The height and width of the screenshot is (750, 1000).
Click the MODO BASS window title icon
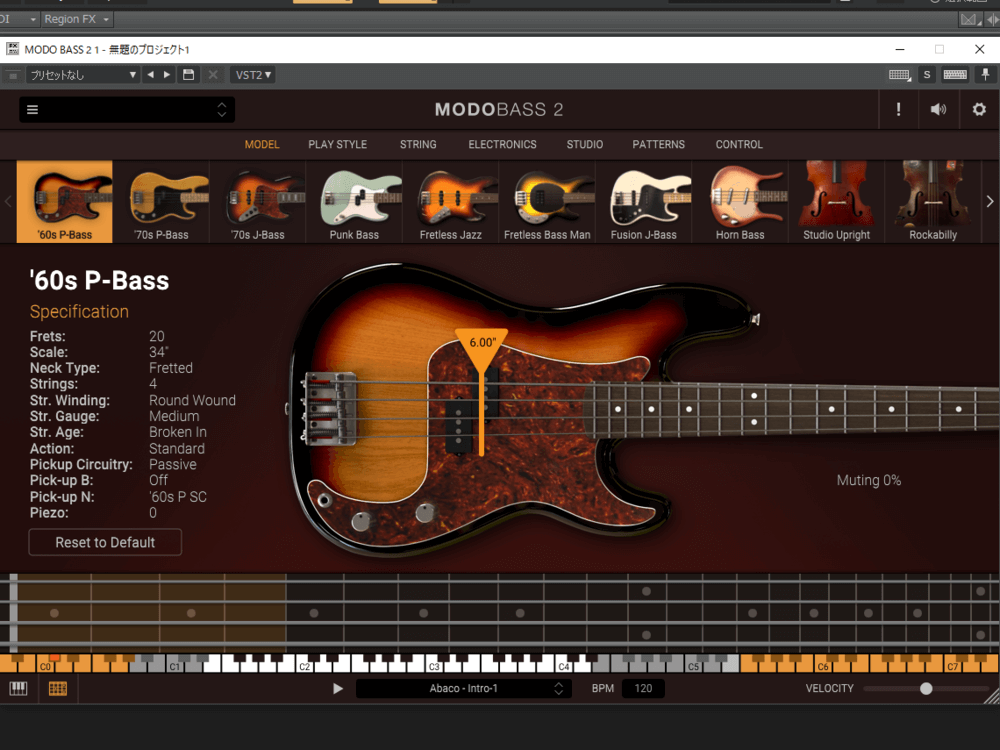[x=12, y=49]
